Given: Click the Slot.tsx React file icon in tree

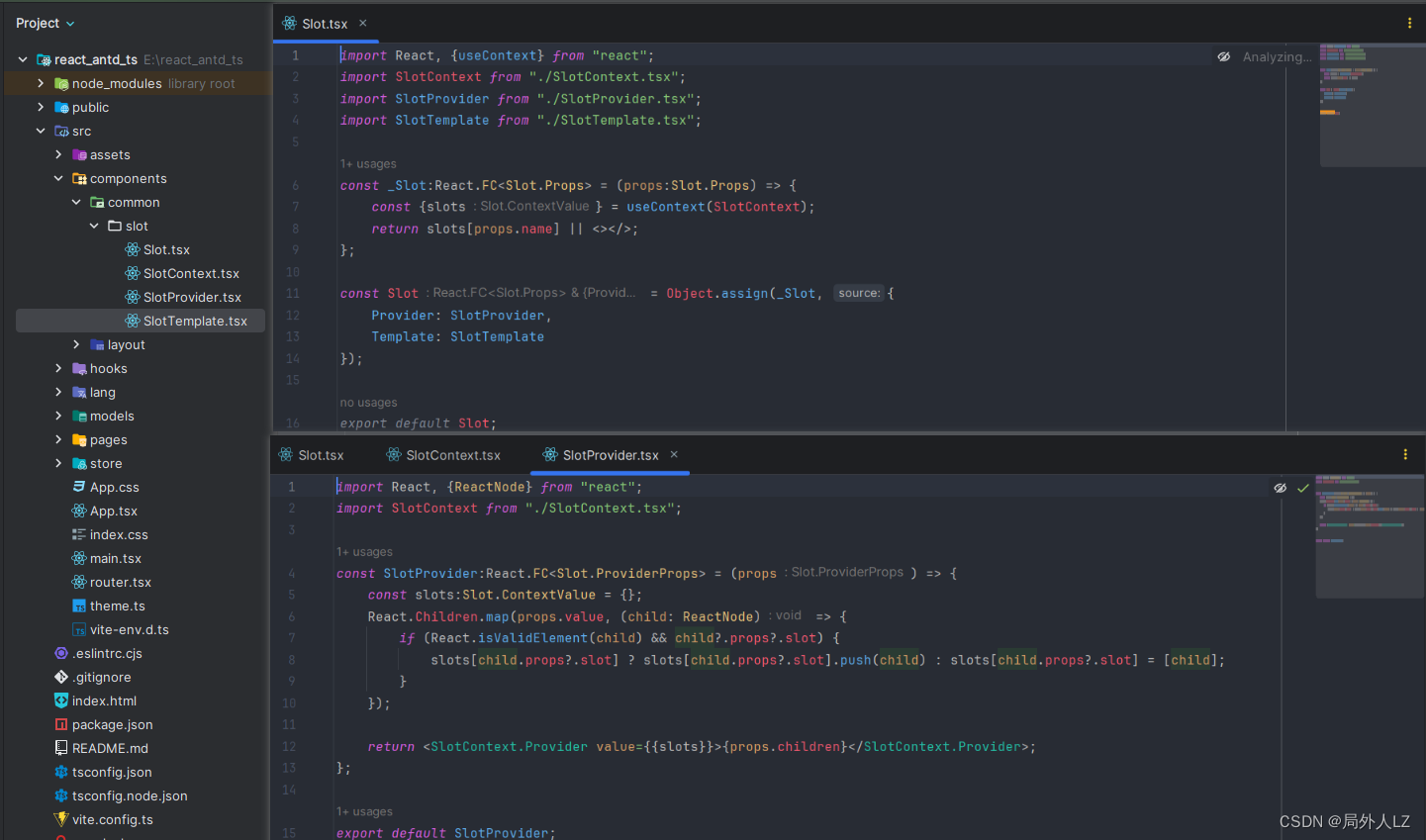Looking at the screenshot, I should 132,249.
